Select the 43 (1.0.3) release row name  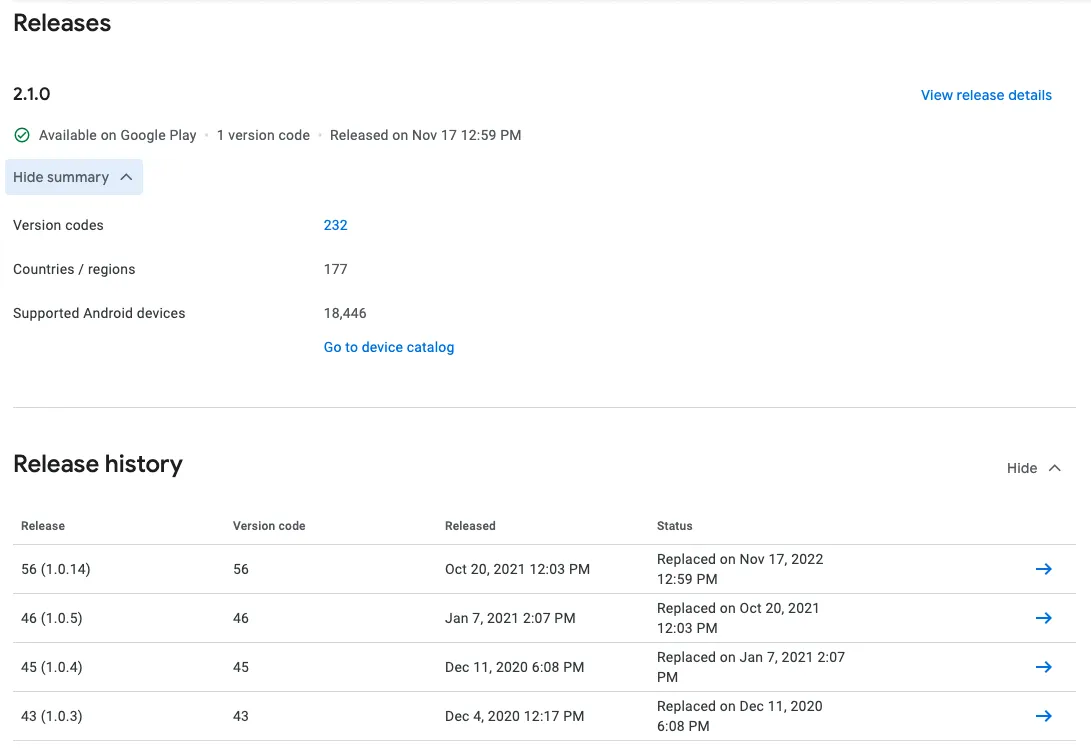pos(52,716)
